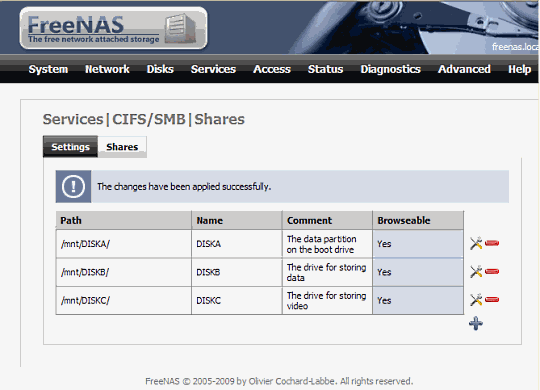Screen dimensions: 540x390
Task: Open the System menu
Action: 48,69
